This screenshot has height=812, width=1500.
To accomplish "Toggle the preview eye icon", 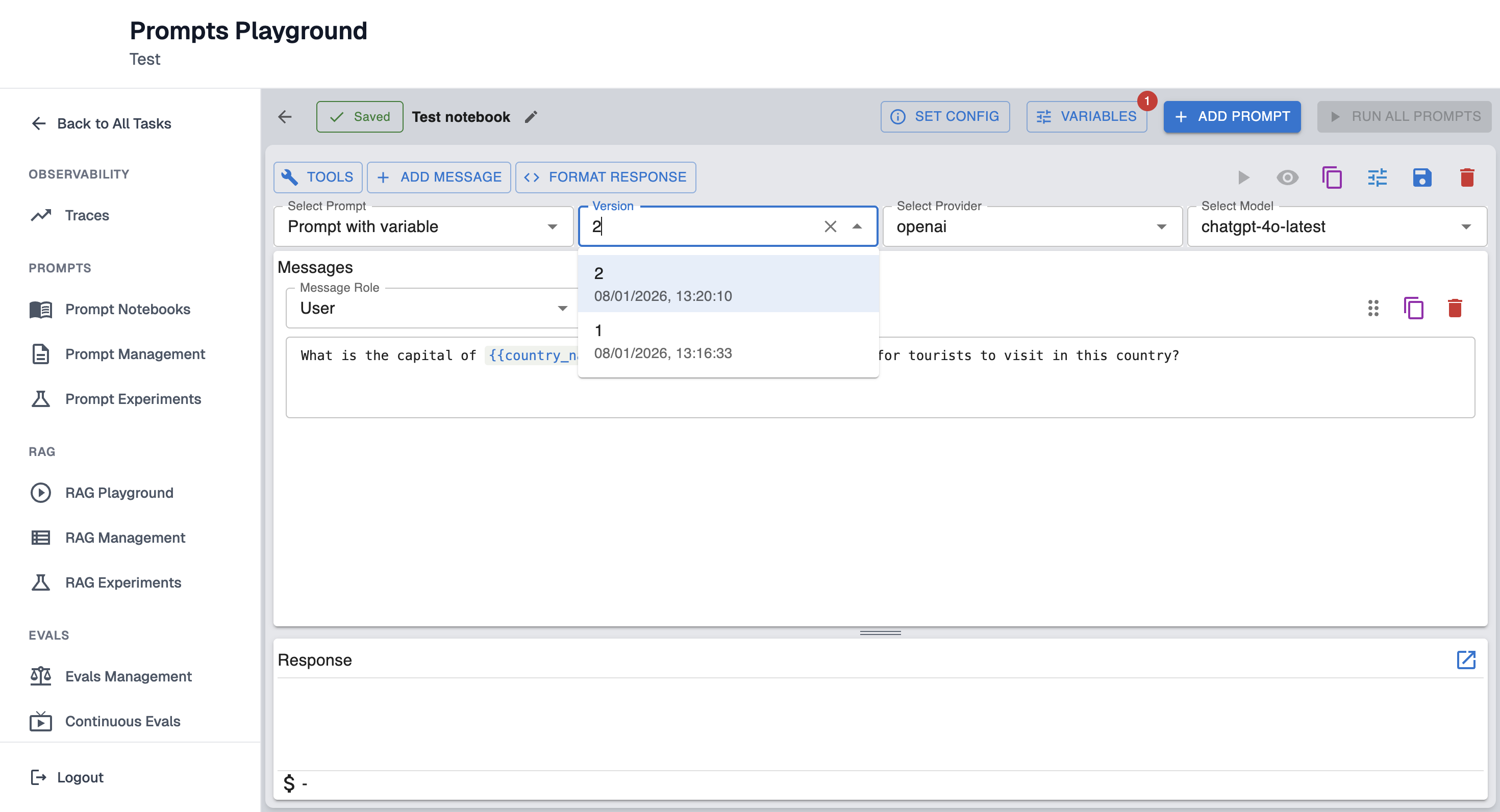I will pos(1287,177).
